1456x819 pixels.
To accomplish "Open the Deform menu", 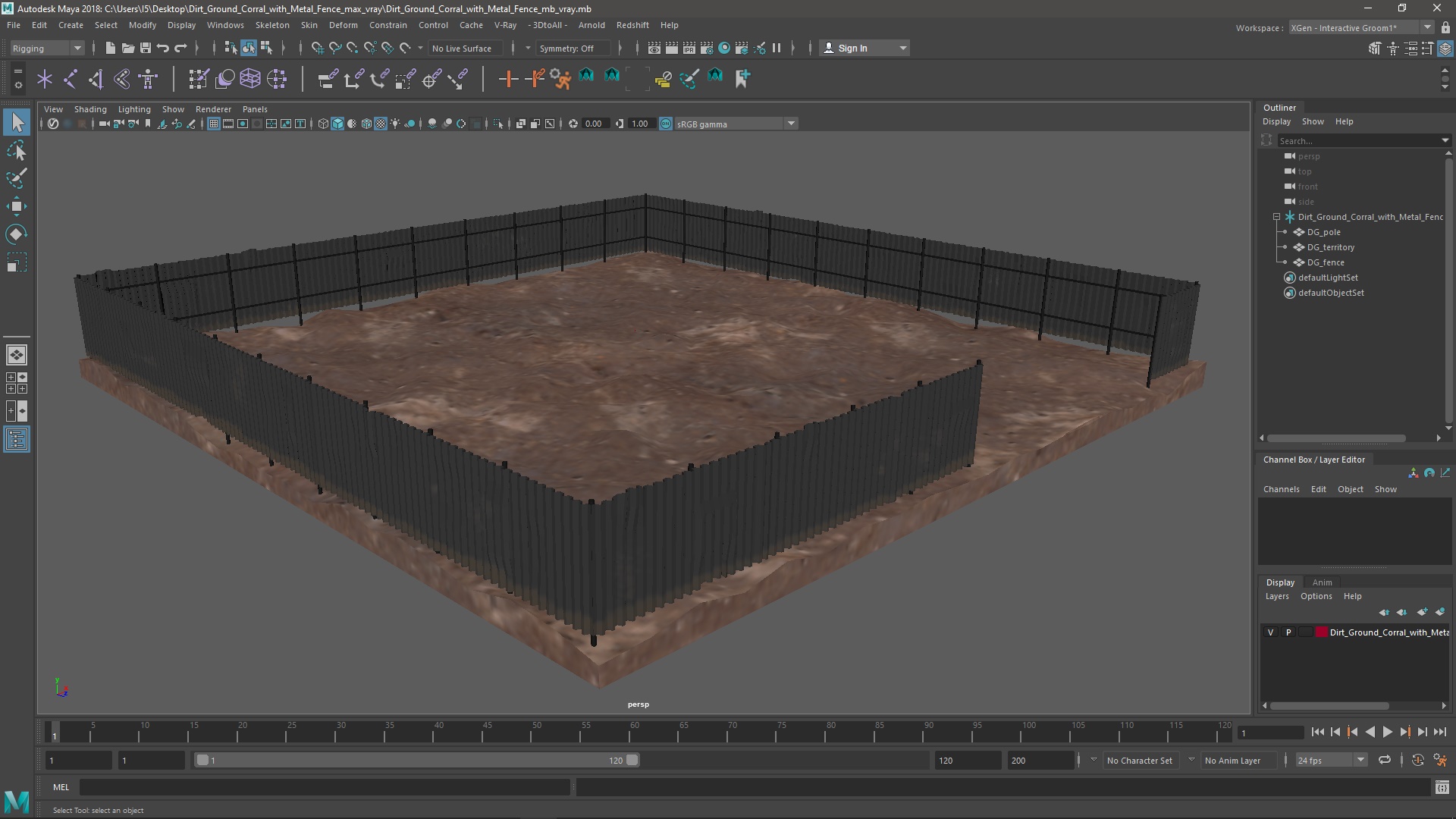I will (343, 25).
